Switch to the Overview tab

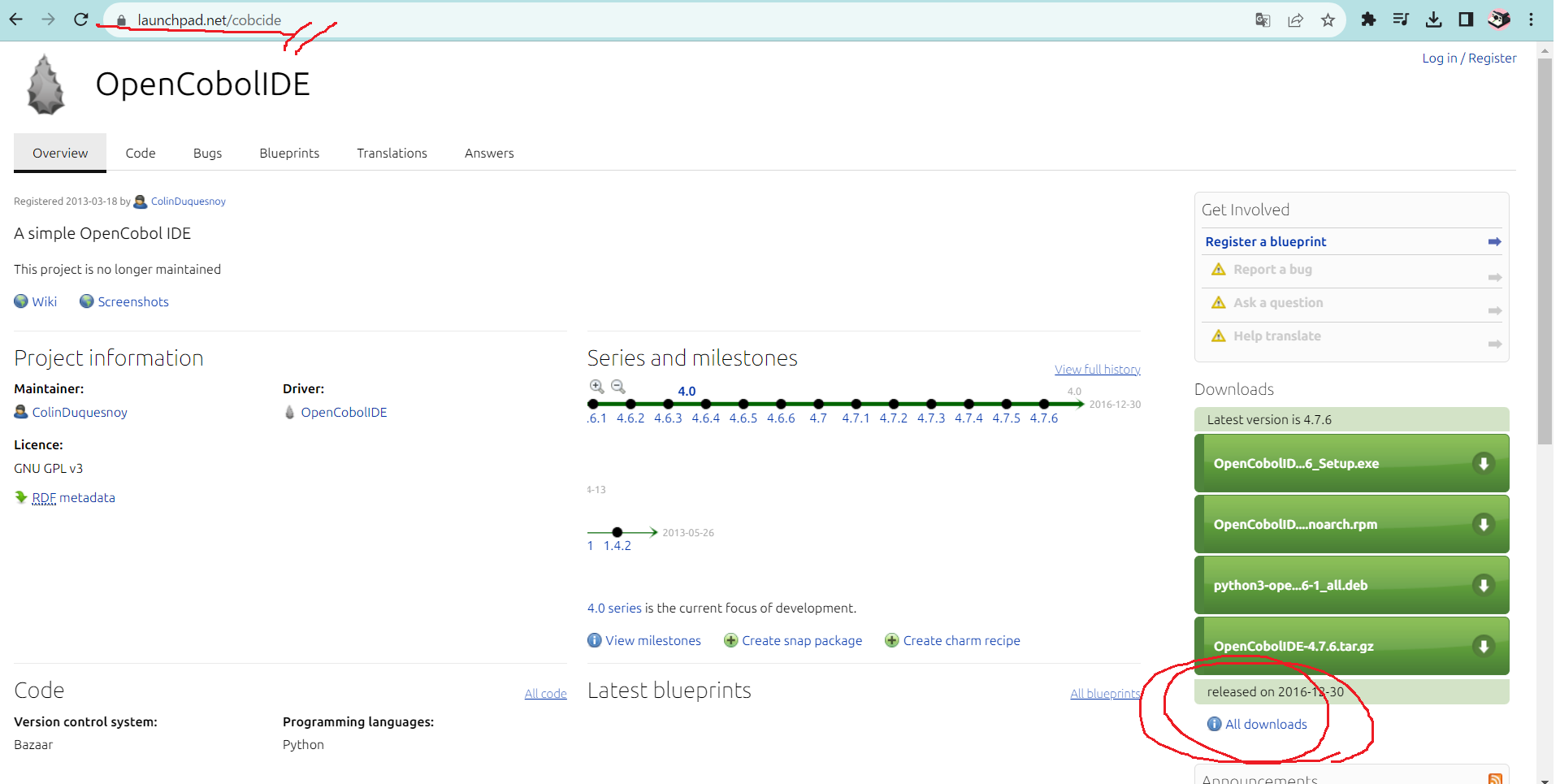click(x=60, y=153)
